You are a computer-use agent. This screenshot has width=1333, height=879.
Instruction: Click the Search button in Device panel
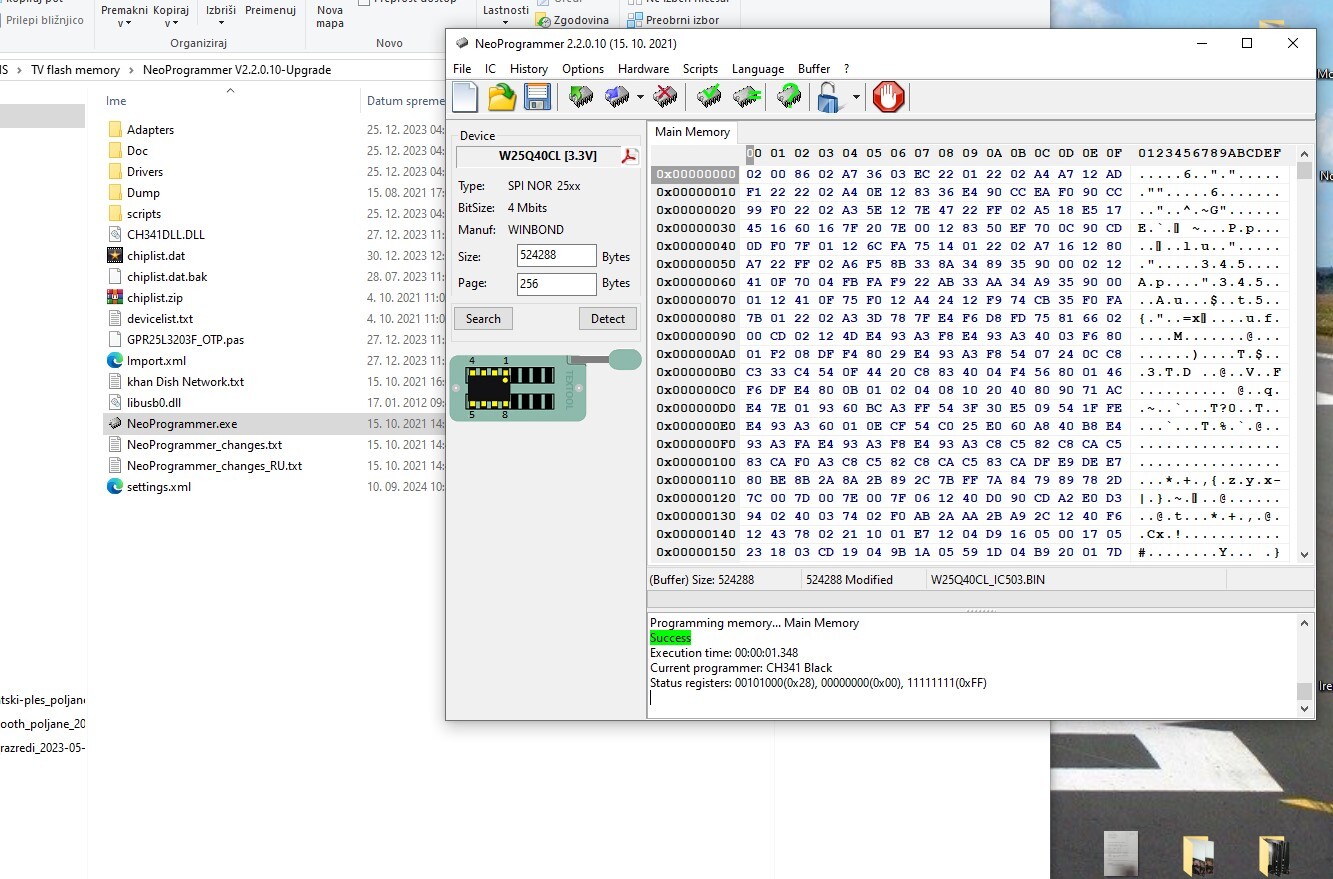coord(483,318)
